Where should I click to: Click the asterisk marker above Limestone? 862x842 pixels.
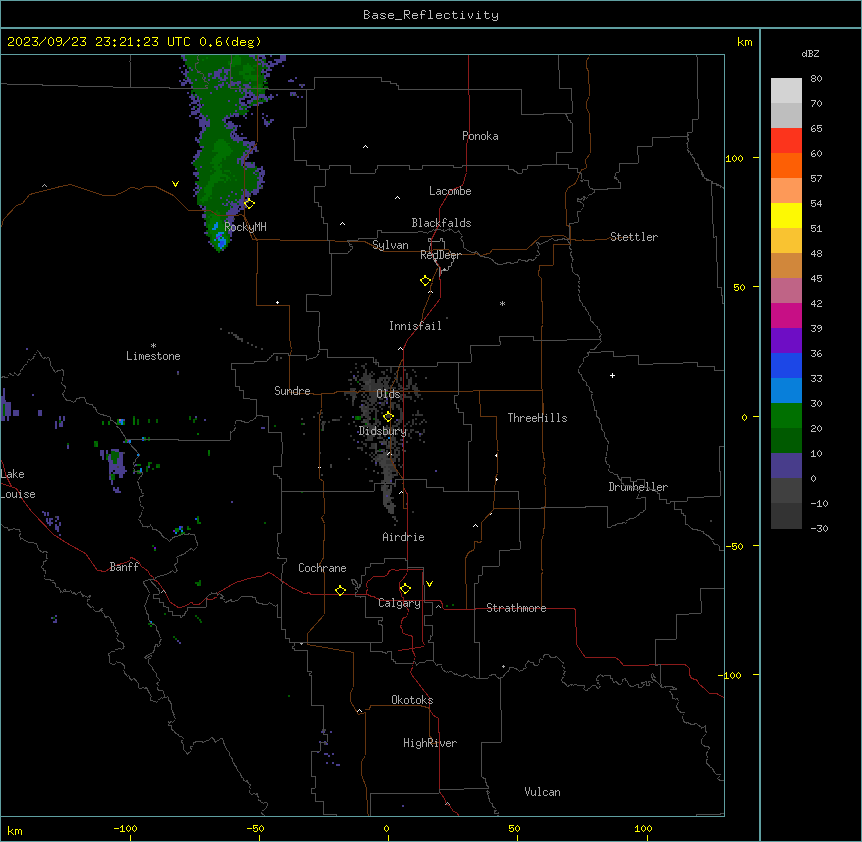click(x=153, y=345)
